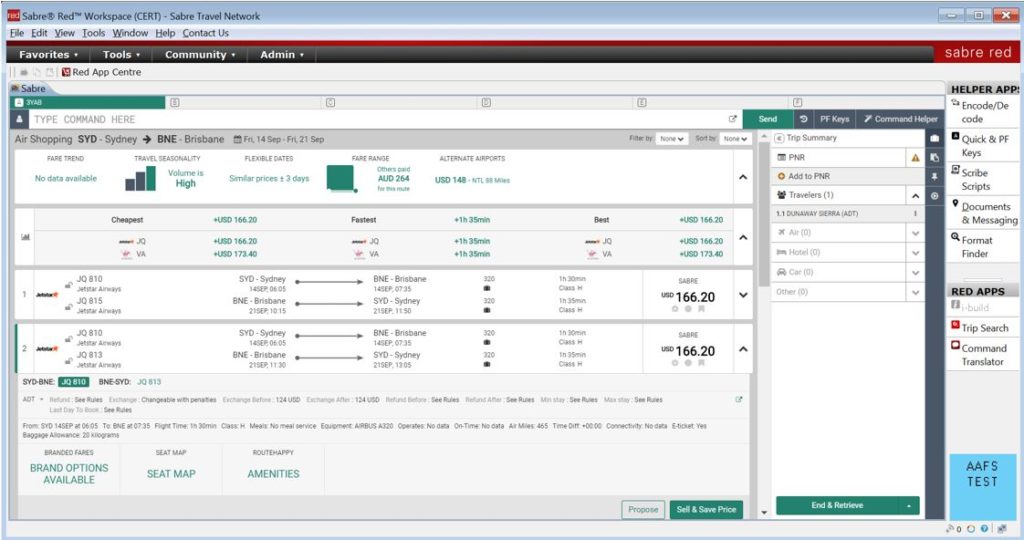Image resolution: width=1024 pixels, height=540 pixels.
Task: Open the SEAT MAP link
Action: [171, 474]
